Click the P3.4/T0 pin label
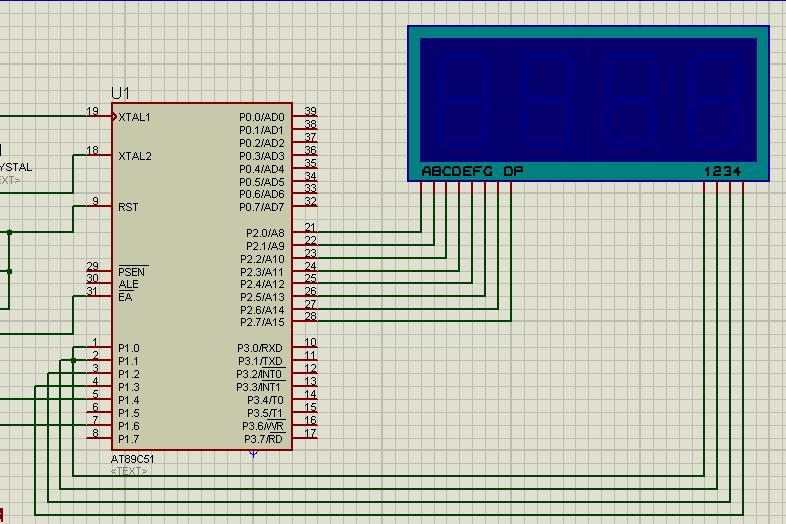This screenshot has width=786, height=524. coord(265,400)
